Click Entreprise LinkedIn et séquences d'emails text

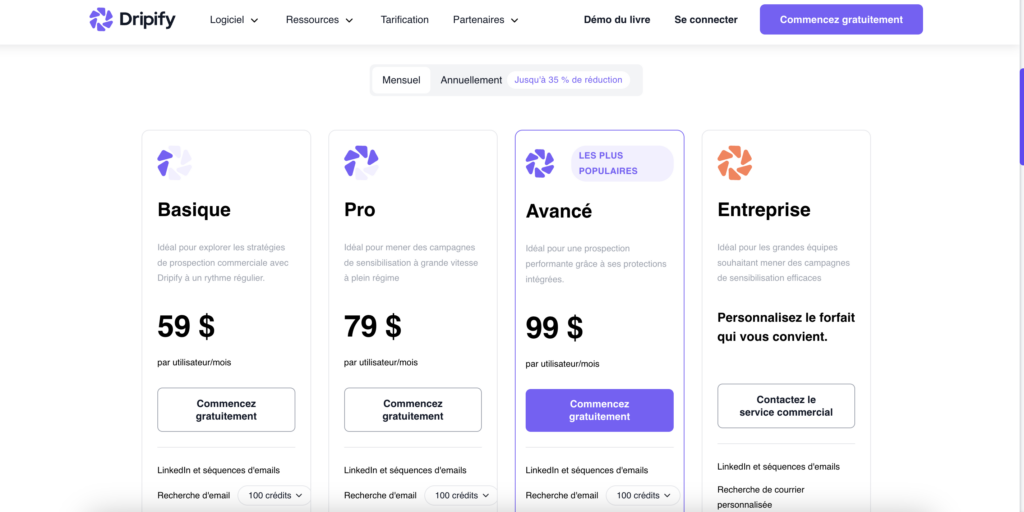click(x=778, y=467)
